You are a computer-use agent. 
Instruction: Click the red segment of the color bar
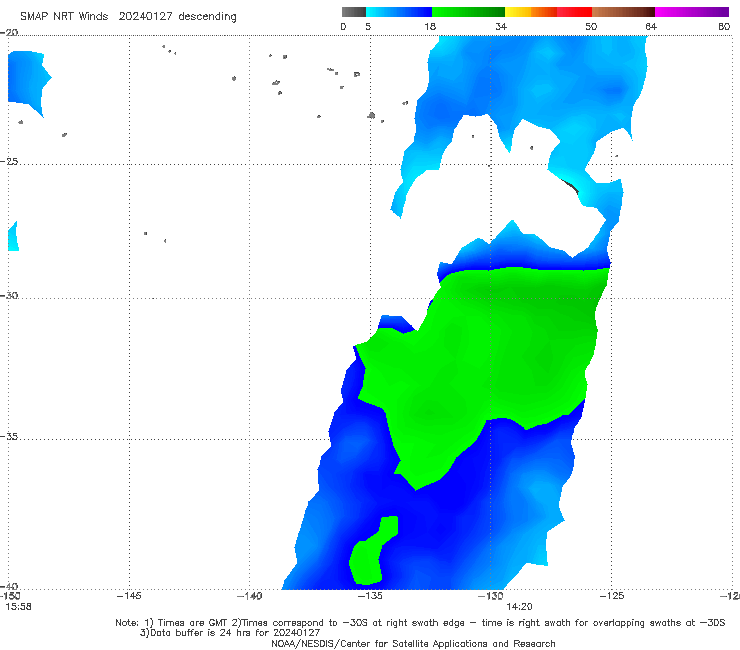click(x=574, y=12)
